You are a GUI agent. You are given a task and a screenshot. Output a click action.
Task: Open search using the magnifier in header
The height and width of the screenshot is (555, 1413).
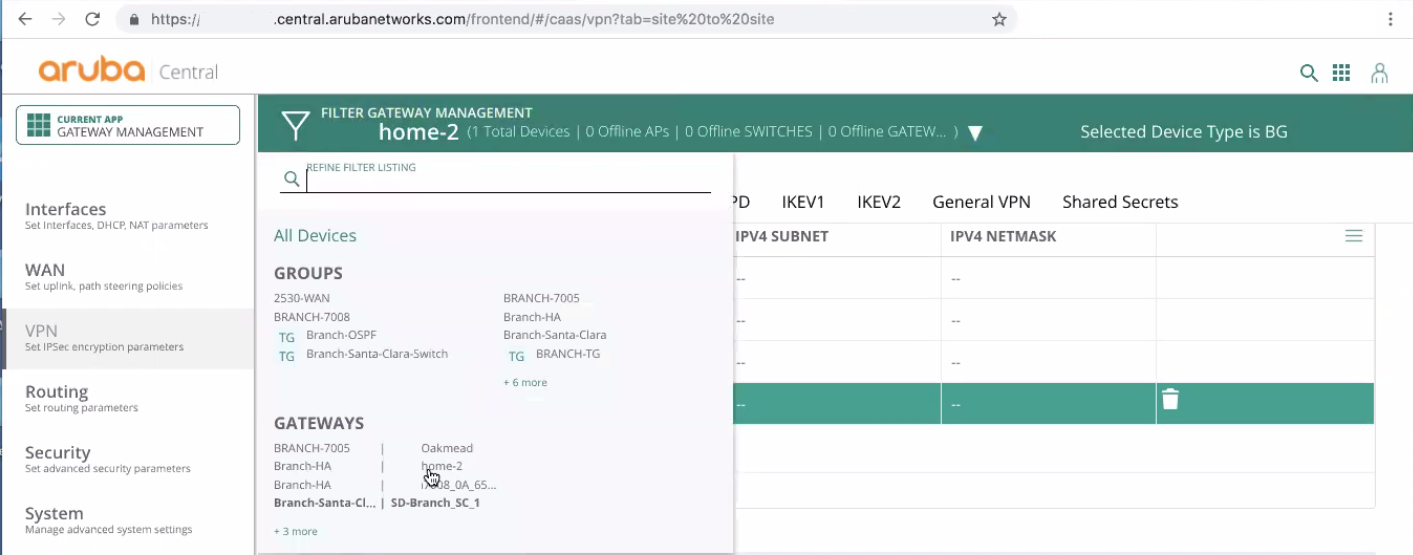(1308, 72)
